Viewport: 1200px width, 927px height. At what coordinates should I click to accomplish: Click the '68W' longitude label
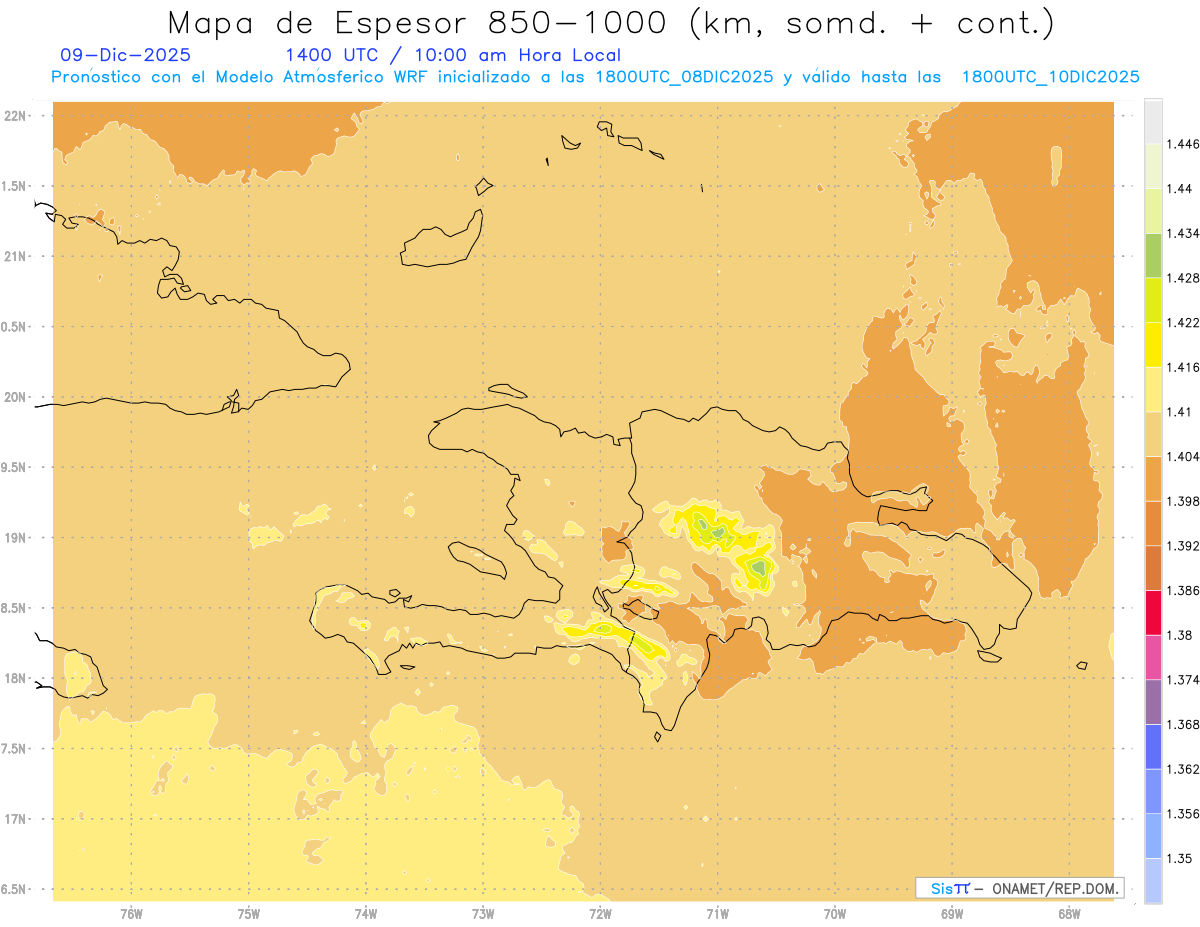tap(1069, 913)
